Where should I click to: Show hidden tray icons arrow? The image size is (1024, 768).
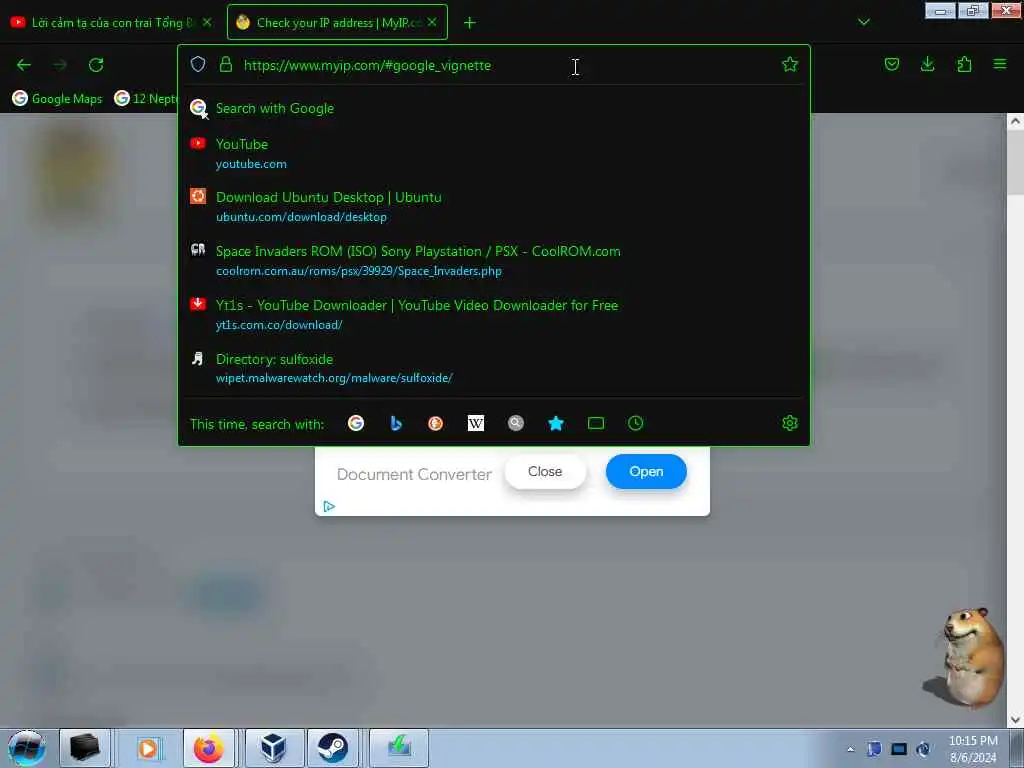coord(850,749)
